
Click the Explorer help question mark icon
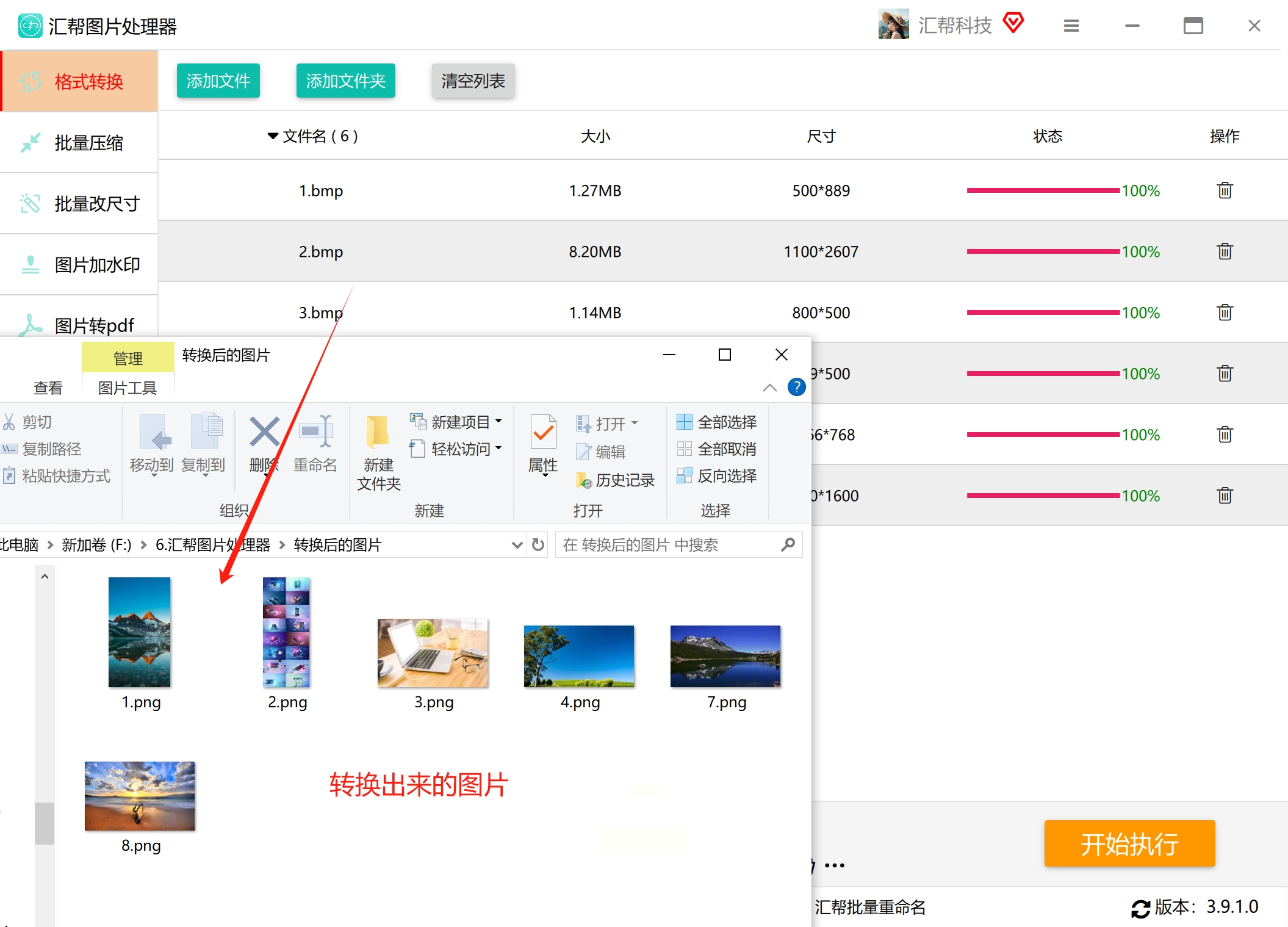coord(796,387)
